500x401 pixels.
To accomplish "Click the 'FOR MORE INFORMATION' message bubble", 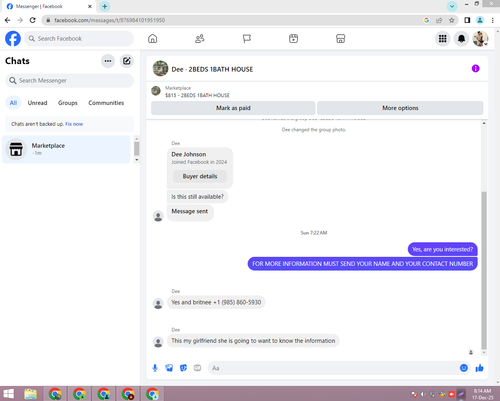I will point(362,264).
